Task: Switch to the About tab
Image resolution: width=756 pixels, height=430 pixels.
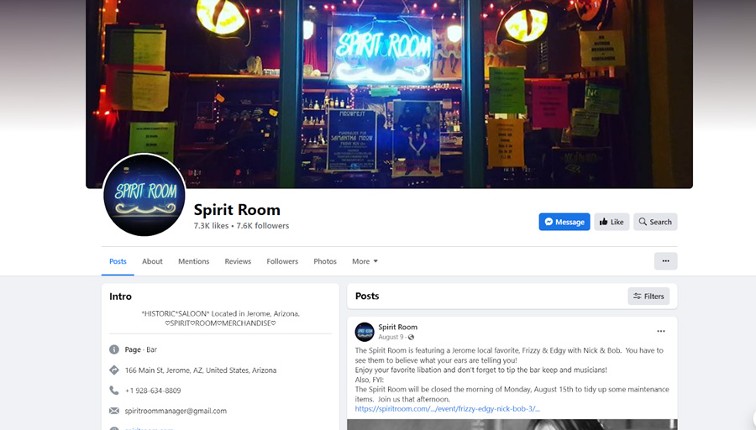Action: click(x=152, y=261)
